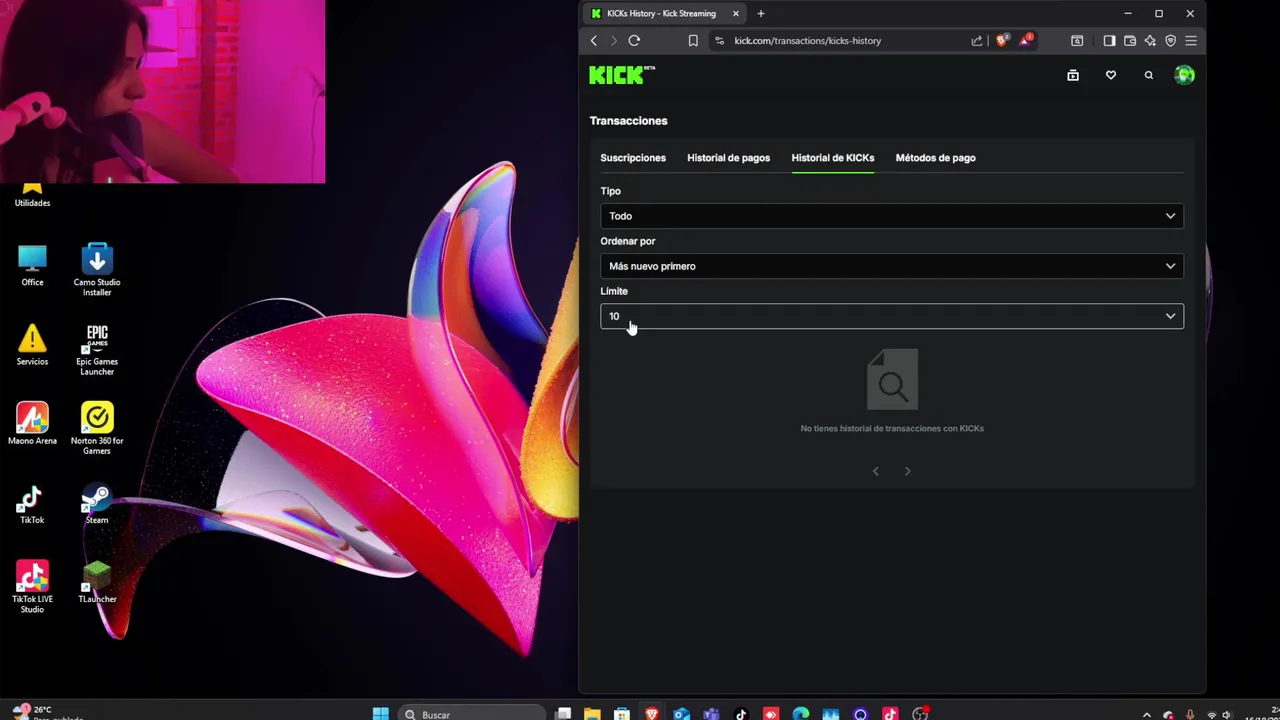Viewport: 1280px width, 720px height.
Task: Click the Kick logo to go home
Action: 621,75
